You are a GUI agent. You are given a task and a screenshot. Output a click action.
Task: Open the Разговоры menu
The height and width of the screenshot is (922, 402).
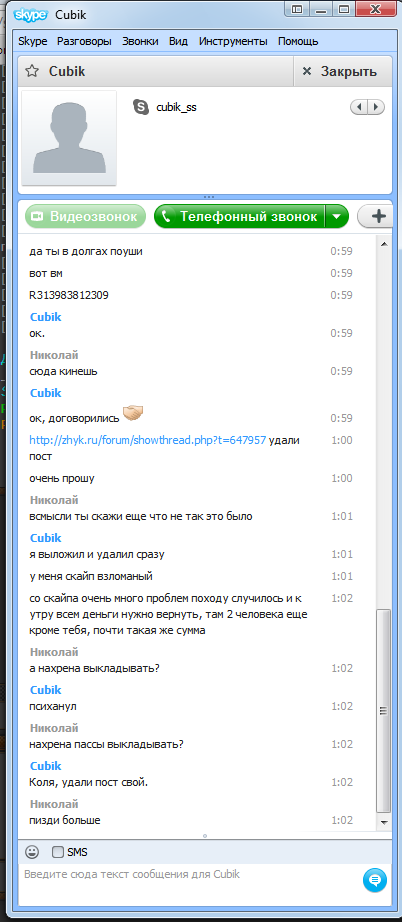click(84, 41)
